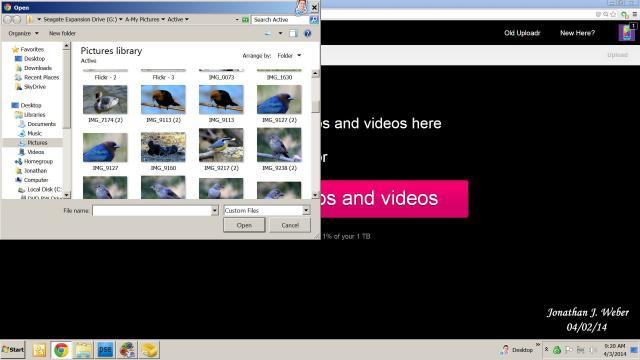640x360 pixels.
Task: Open the Organize dropdown menu
Action: (x=23, y=33)
